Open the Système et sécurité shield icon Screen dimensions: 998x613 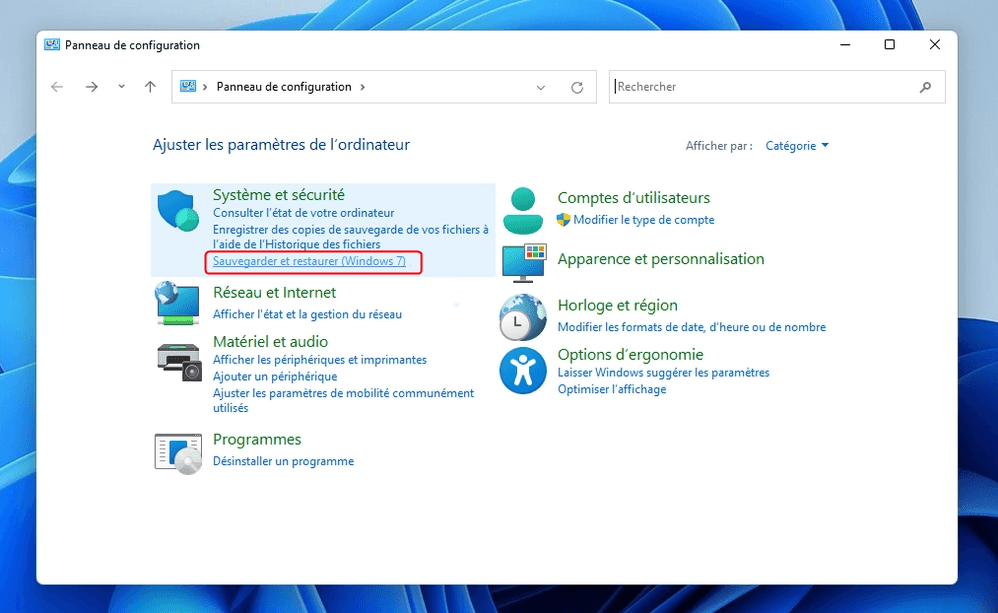point(178,210)
